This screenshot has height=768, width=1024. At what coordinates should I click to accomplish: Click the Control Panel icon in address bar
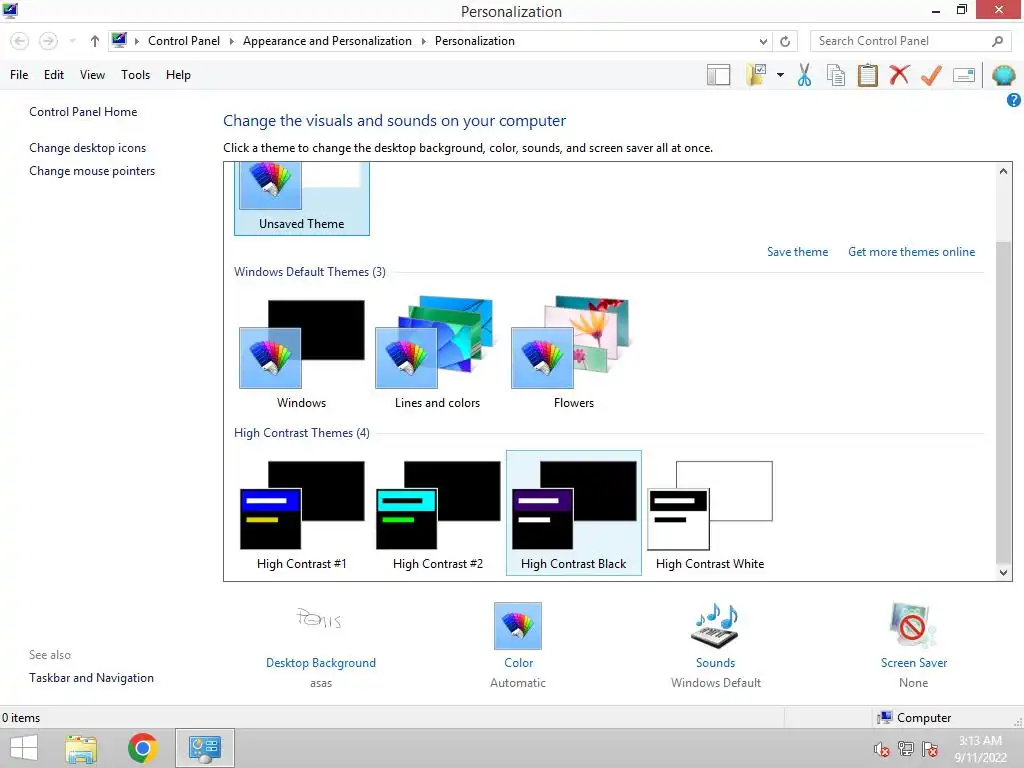coord(119,40)
